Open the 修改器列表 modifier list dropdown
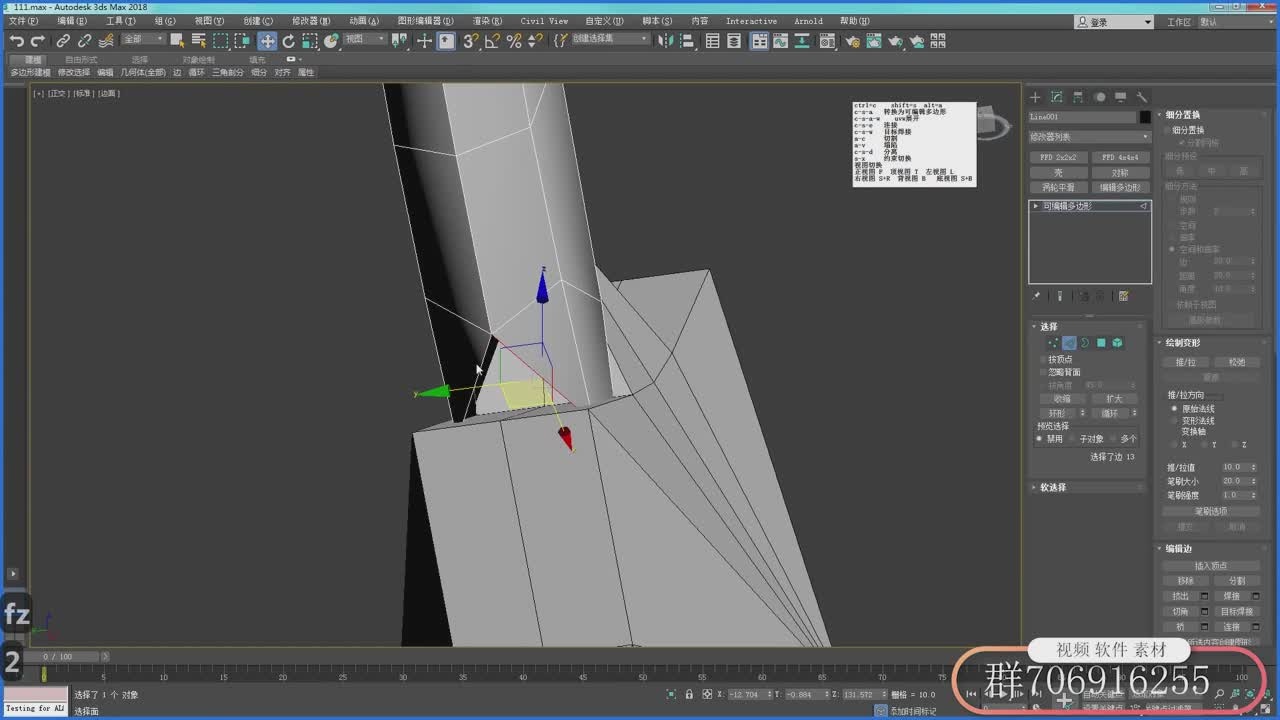Image resolution: width=1280 pixels, height=720 pixels. coord(1089,137)
